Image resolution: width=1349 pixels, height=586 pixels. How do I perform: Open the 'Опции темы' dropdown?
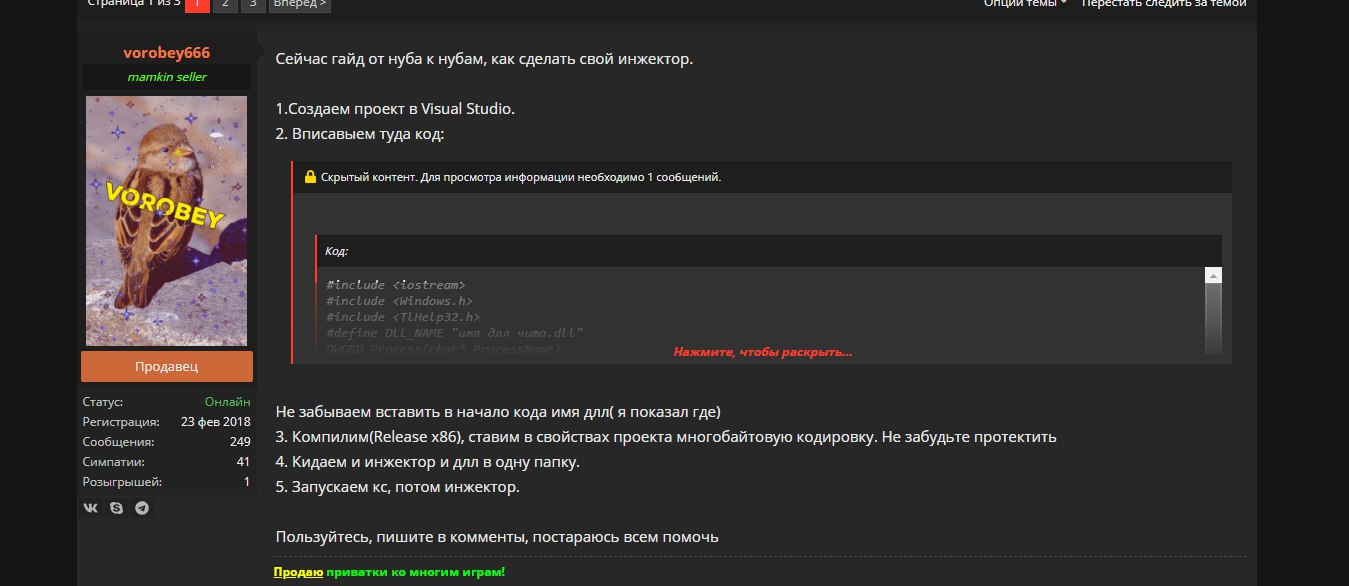click(1026, 4)
